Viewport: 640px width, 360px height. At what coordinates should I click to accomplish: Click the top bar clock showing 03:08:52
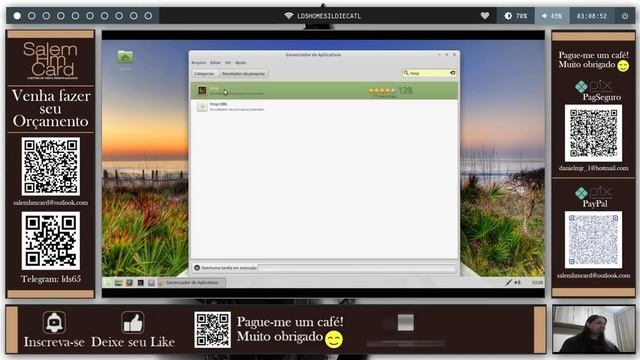click(x=592, y=16)
